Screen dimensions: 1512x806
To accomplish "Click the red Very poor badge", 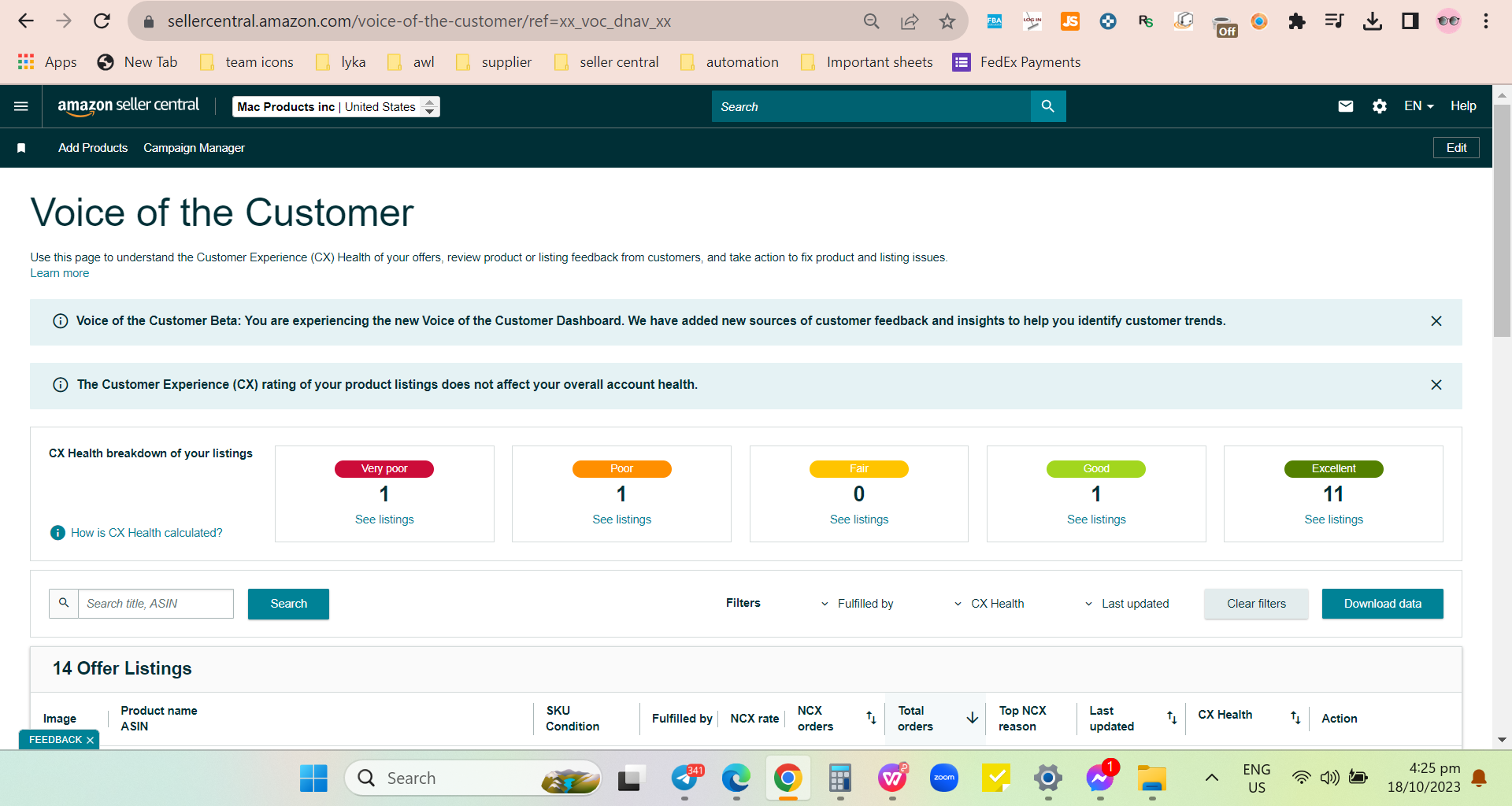I will [384, 469].
